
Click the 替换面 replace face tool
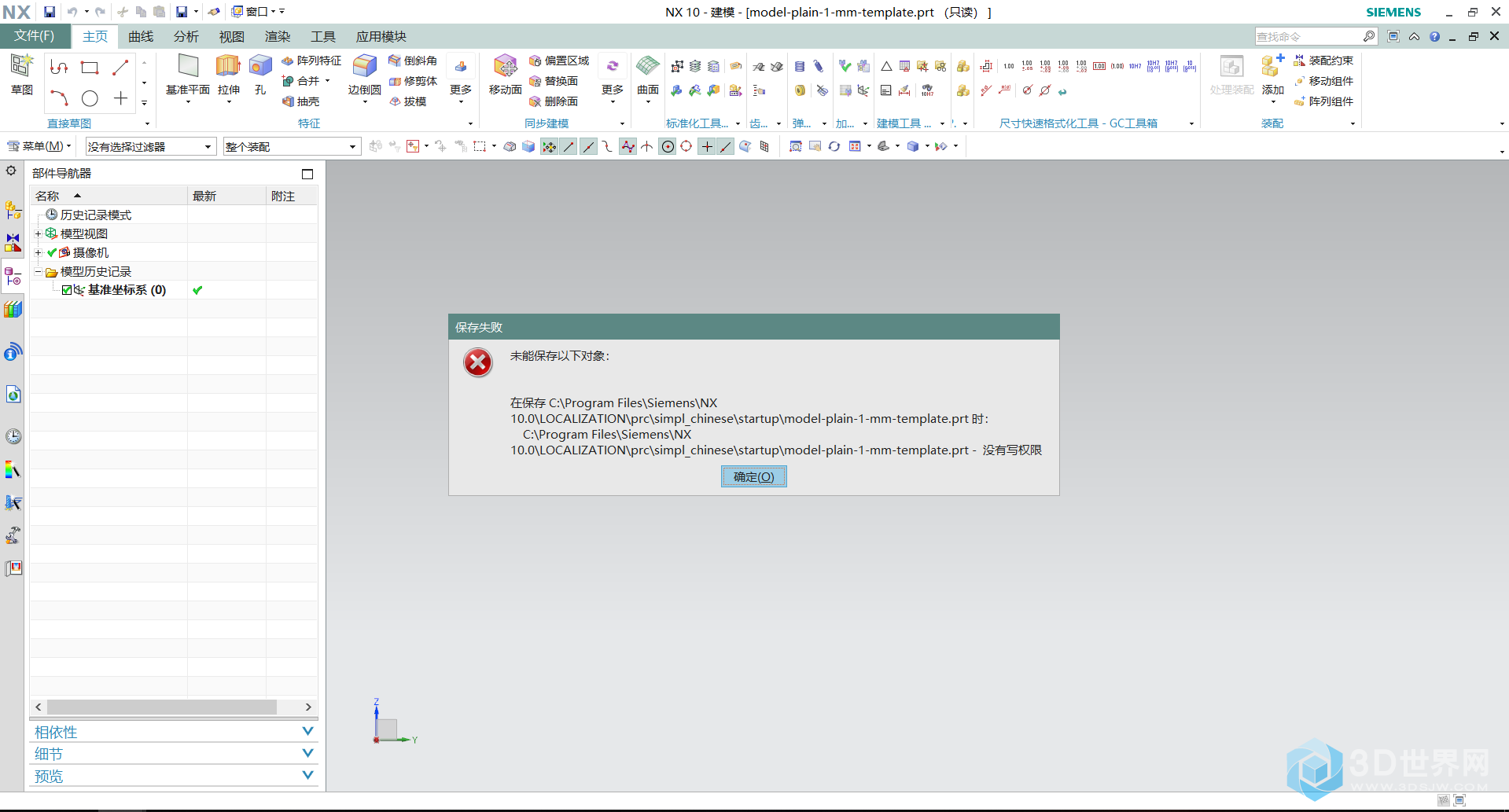554,81
